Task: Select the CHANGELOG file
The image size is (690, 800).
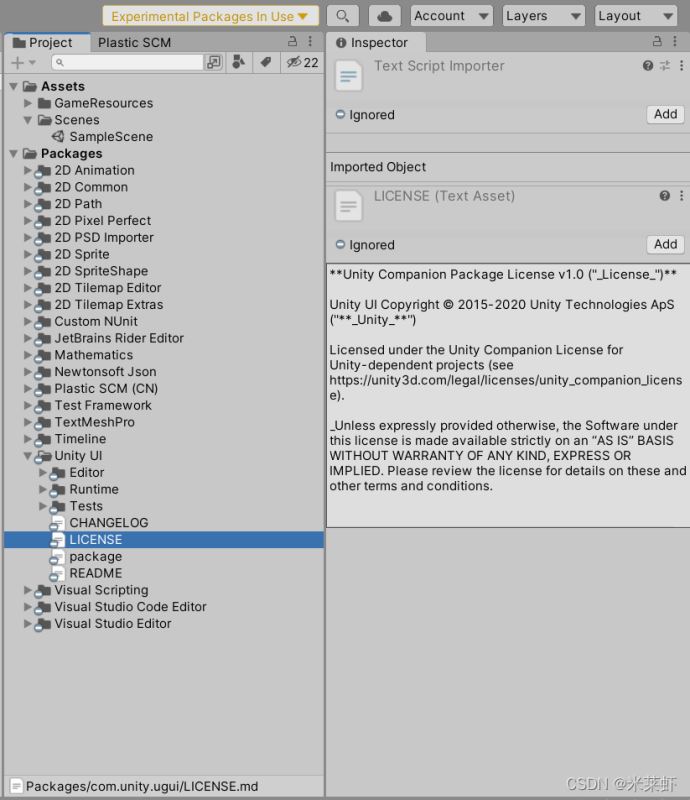Action: pos(109,523)
